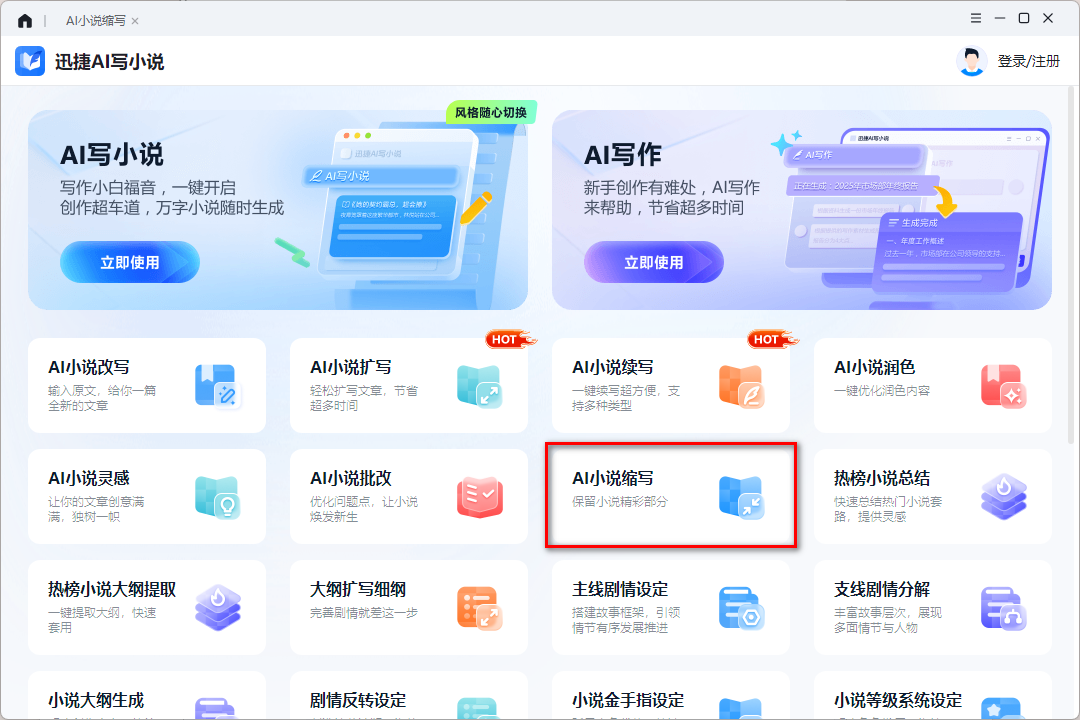Click description 一键优化润色内容
Image resolution: width=1080 pixels, height=720 pixels.
[x=882, y=391]
